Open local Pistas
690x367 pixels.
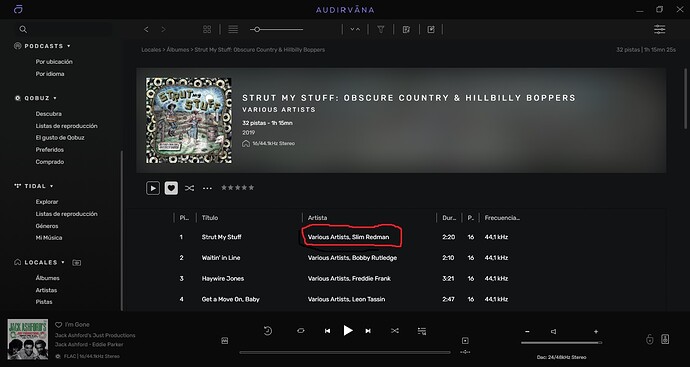(x=44, y=302)
